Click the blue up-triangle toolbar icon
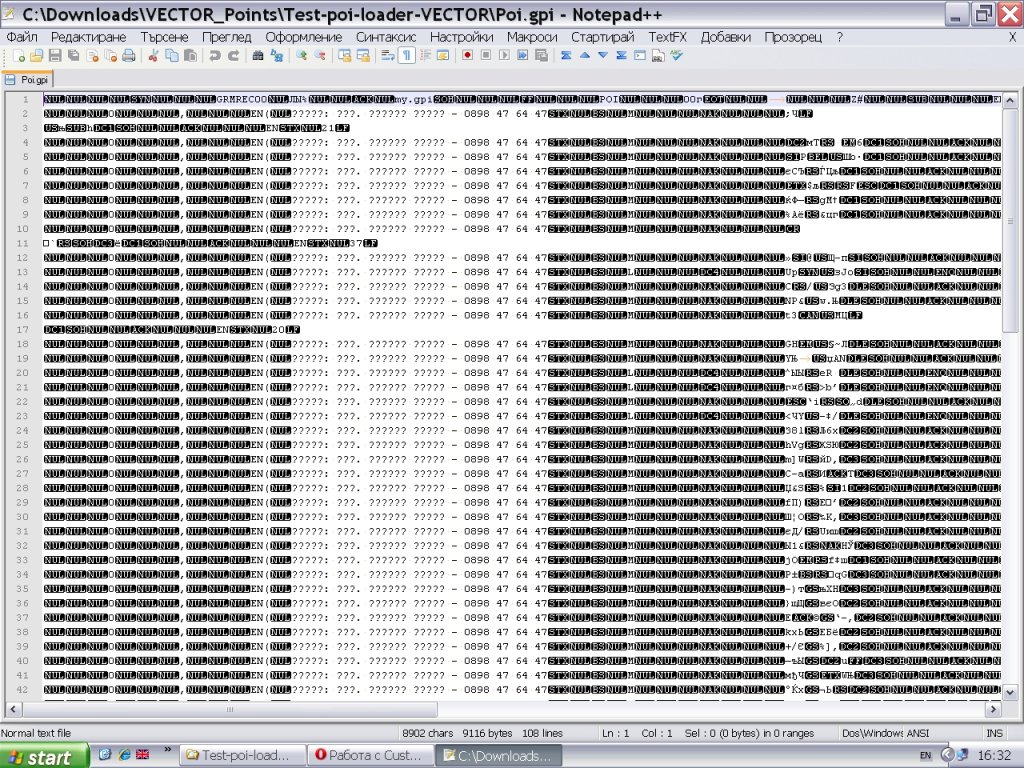 pos(584,56)
